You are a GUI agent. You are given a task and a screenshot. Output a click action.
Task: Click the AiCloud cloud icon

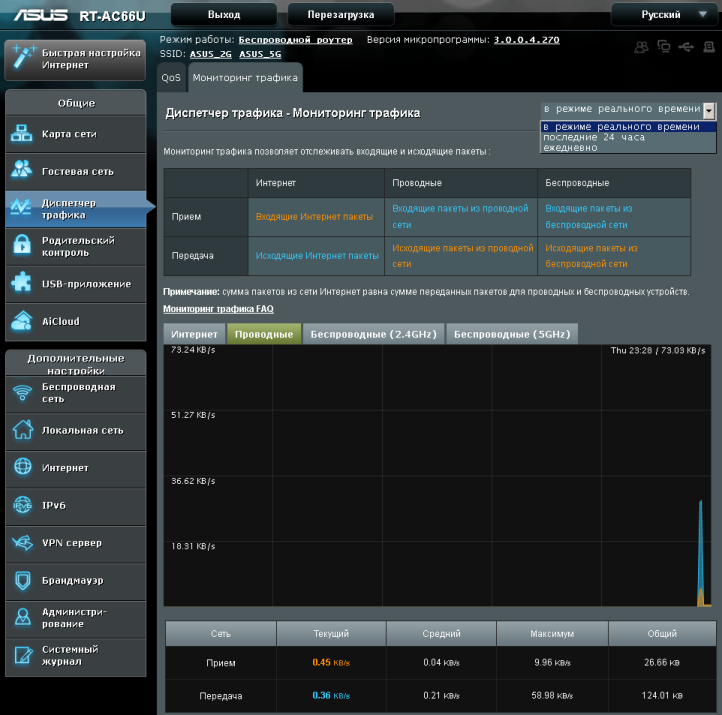pos(22,321)
